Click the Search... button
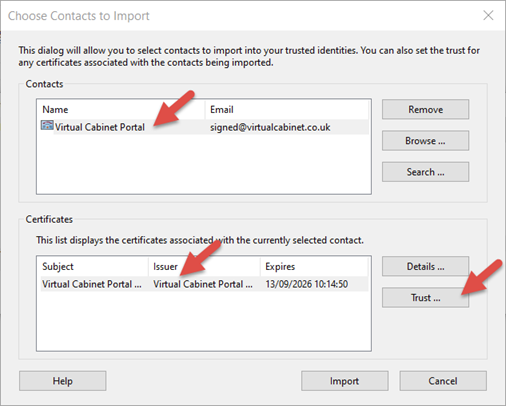This screenshot has width=506, height=406. (x=425, y=172)
